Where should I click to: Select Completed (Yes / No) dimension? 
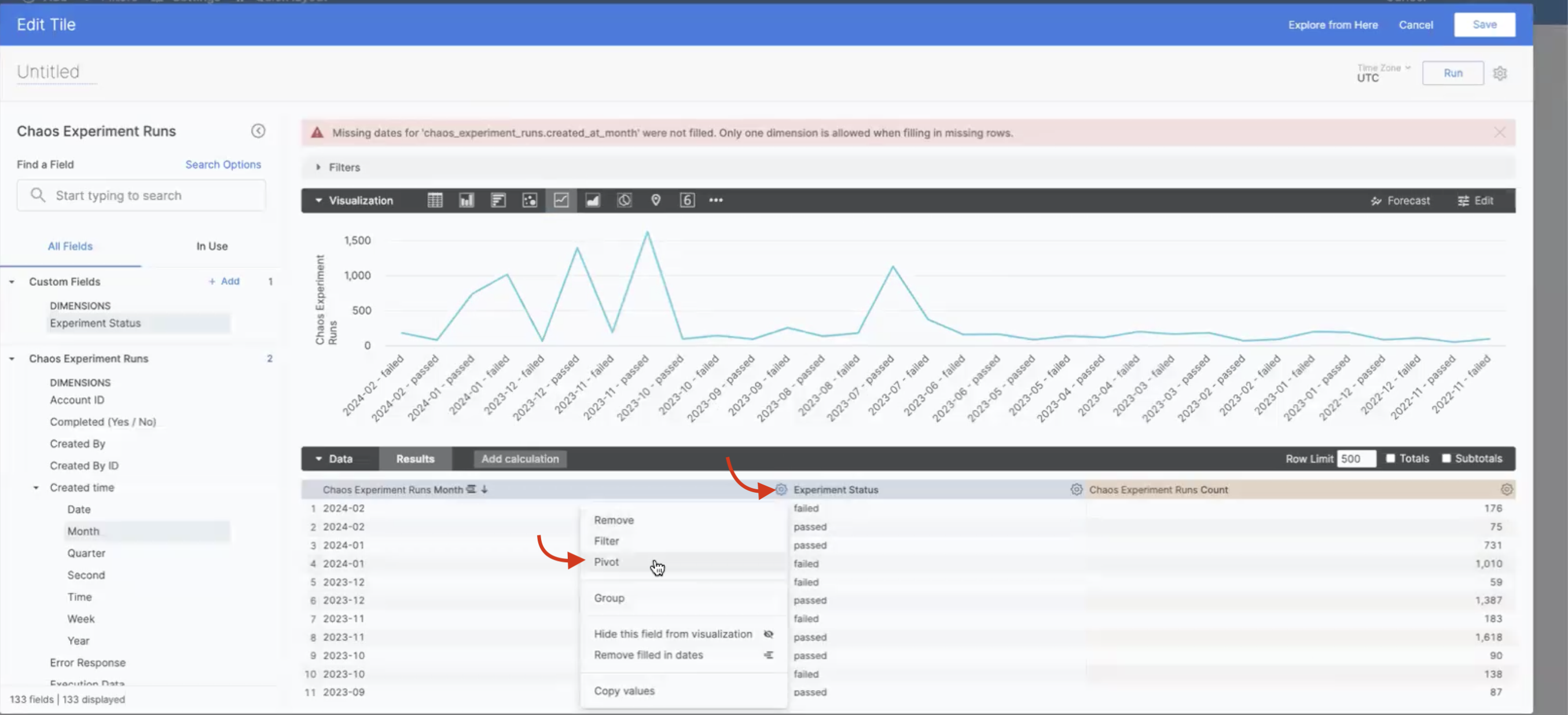103,422
